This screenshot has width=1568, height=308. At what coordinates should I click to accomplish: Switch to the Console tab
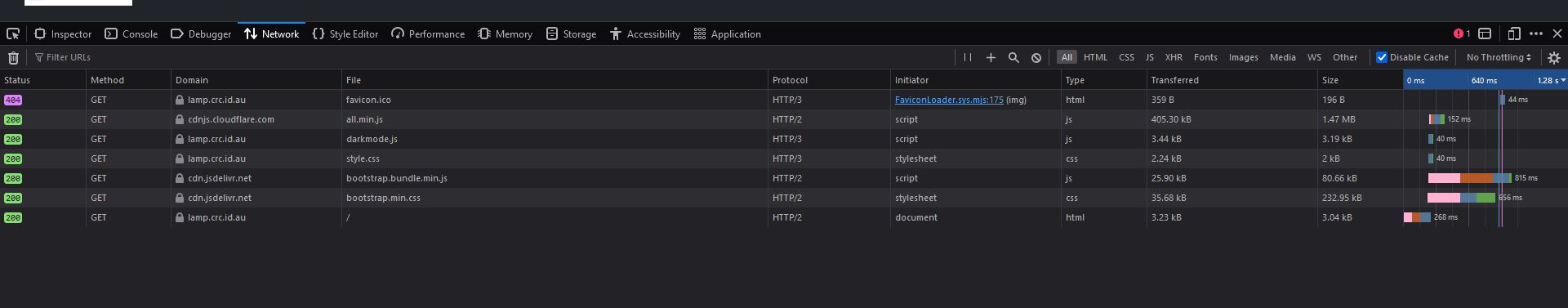pos(131,33)
